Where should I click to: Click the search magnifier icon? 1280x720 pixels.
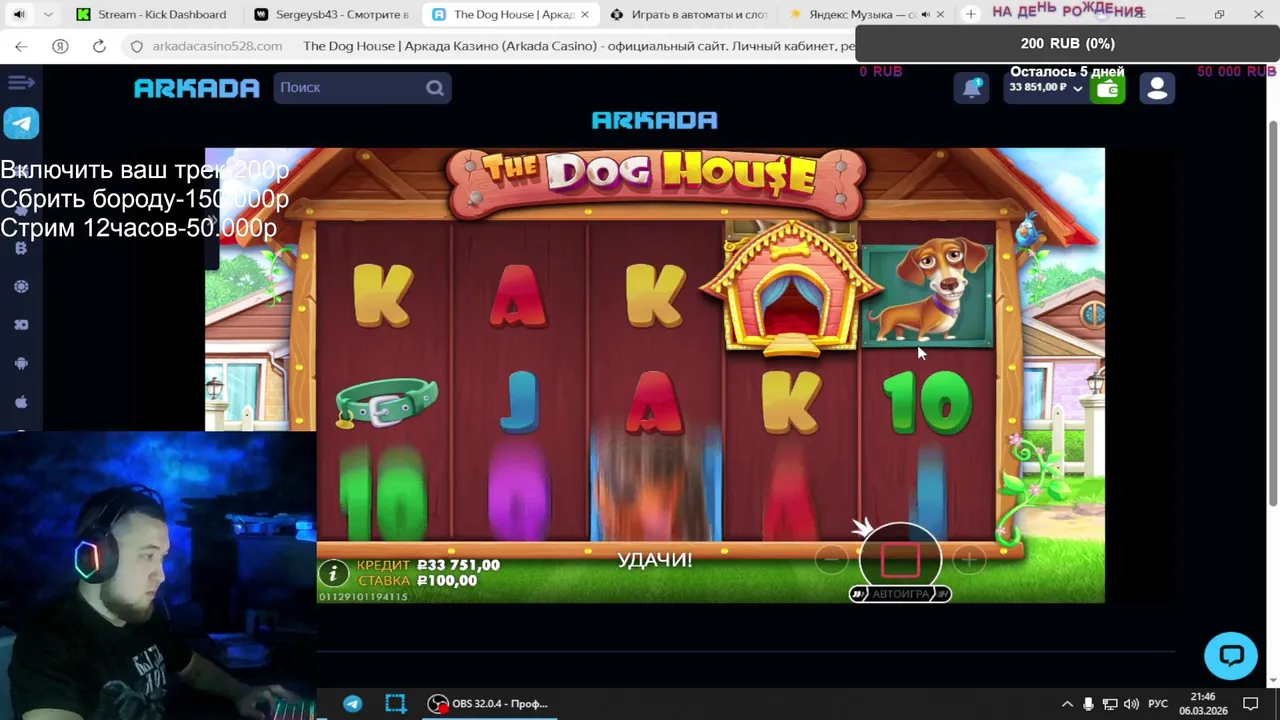click(x=435, y=88)
